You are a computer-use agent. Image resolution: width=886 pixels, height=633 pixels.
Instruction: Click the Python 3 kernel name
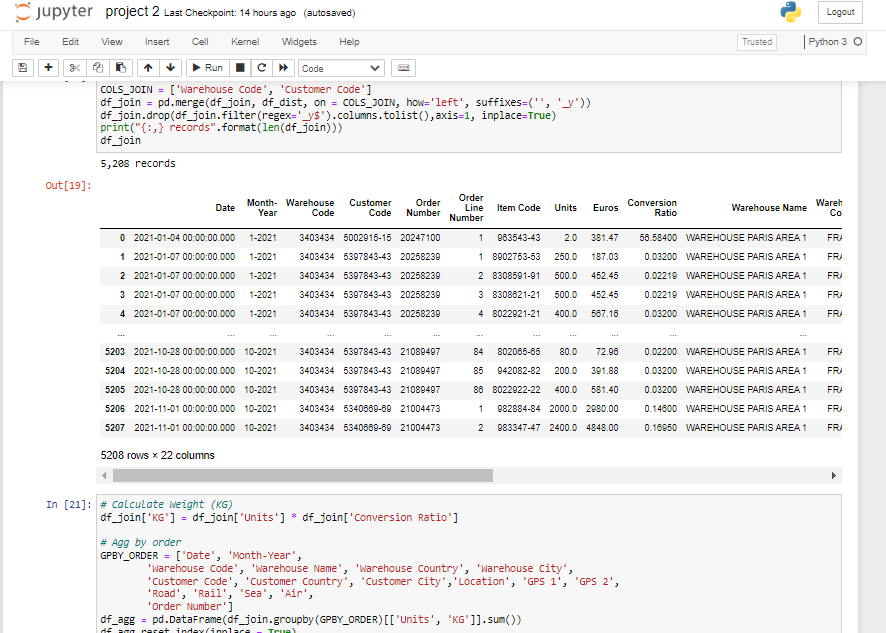point(828,42)
